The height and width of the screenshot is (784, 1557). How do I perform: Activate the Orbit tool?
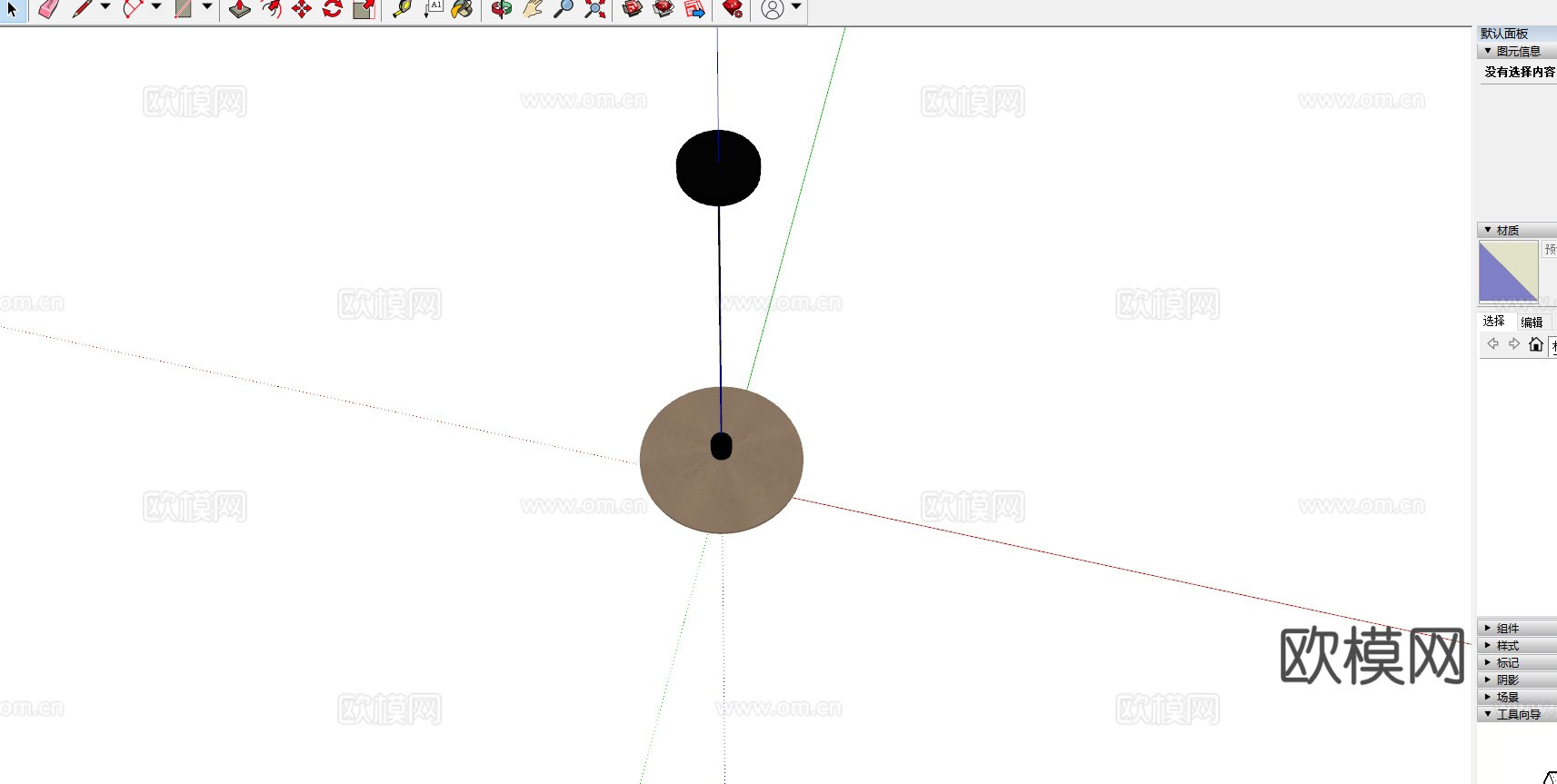501,9
